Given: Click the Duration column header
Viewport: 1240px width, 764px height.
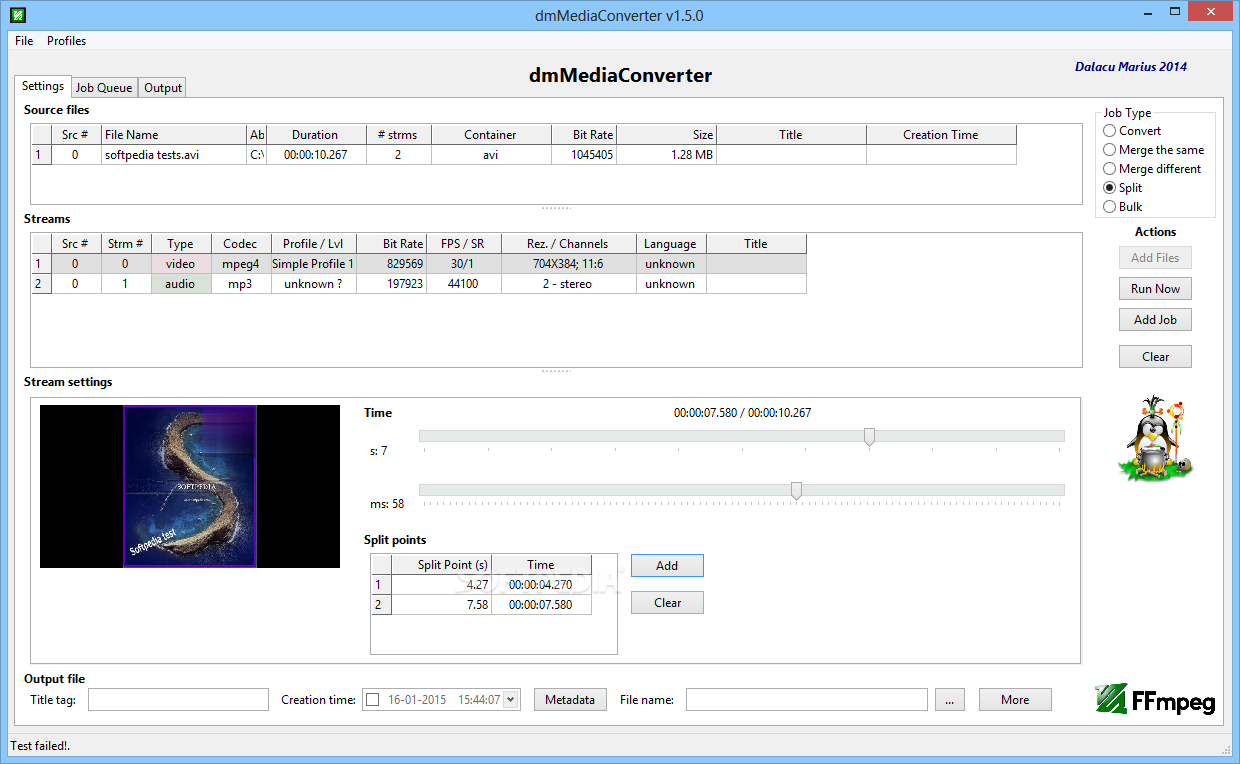Looking at the screenshot, I should pyautogui.click(x=315, y=135).
